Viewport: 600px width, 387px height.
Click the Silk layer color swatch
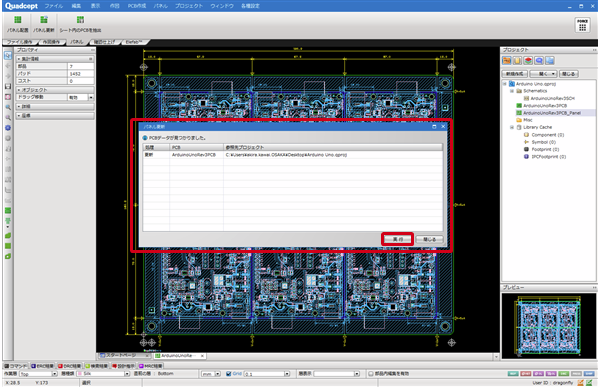coord(80,374)
